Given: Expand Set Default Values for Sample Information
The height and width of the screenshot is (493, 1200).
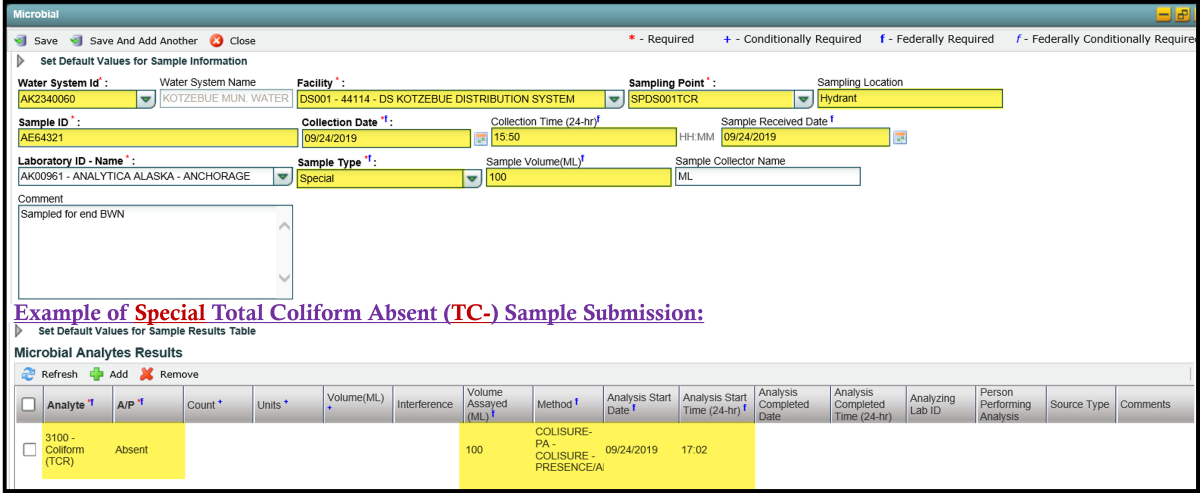Looking at the screenshot, I should [x=21, y=61].
